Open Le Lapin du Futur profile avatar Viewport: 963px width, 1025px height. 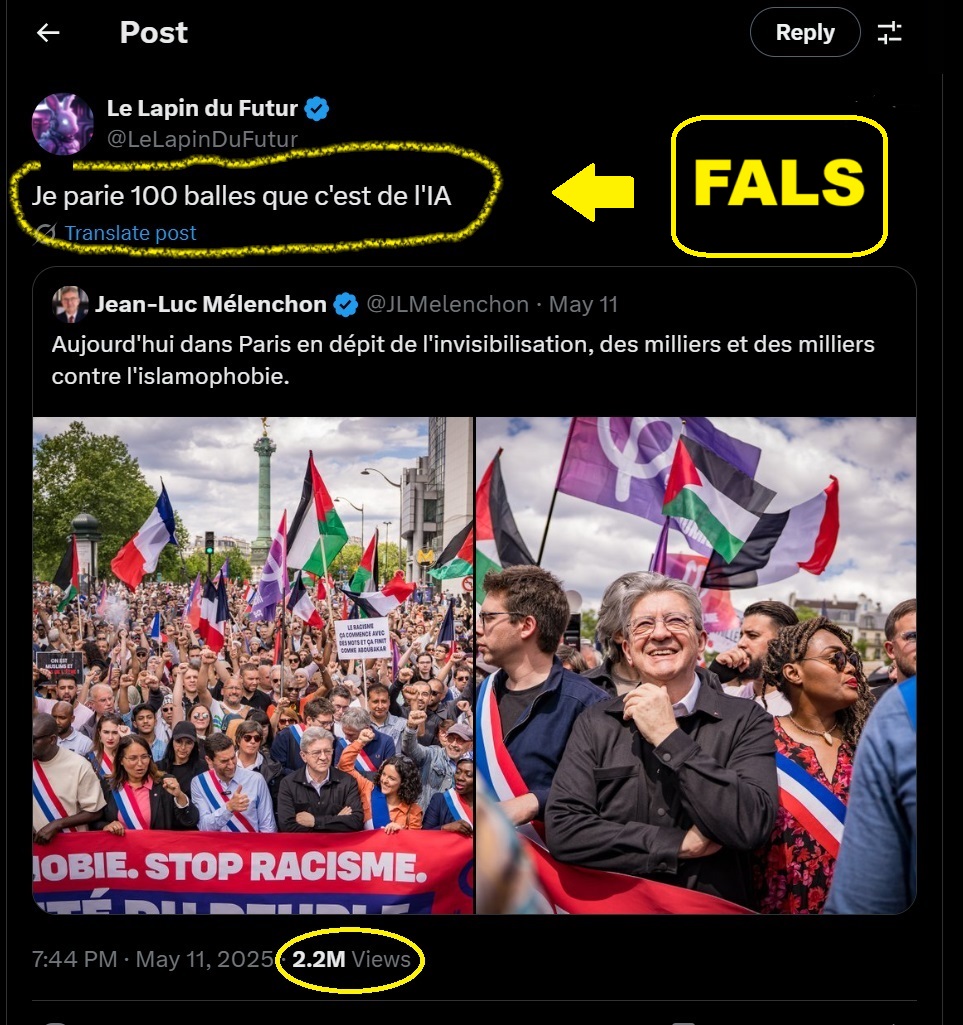tap(63, 124)
